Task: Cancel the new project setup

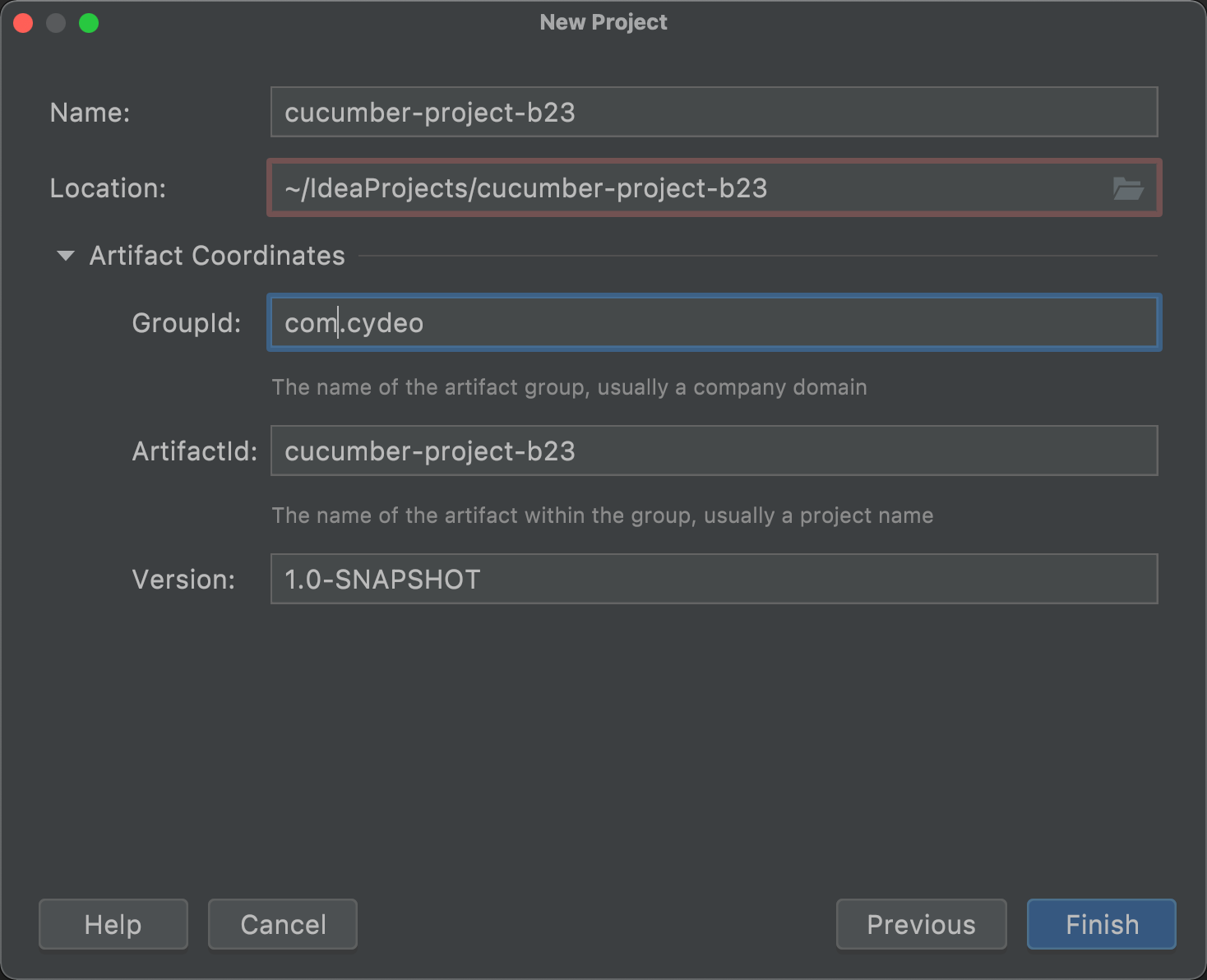Action: point(282,924)
